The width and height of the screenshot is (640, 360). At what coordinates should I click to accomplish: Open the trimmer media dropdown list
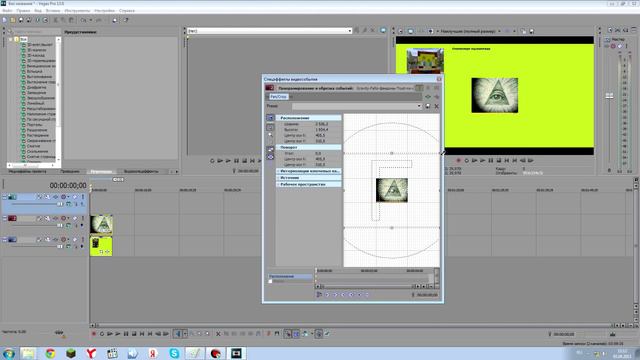(349, 31)
